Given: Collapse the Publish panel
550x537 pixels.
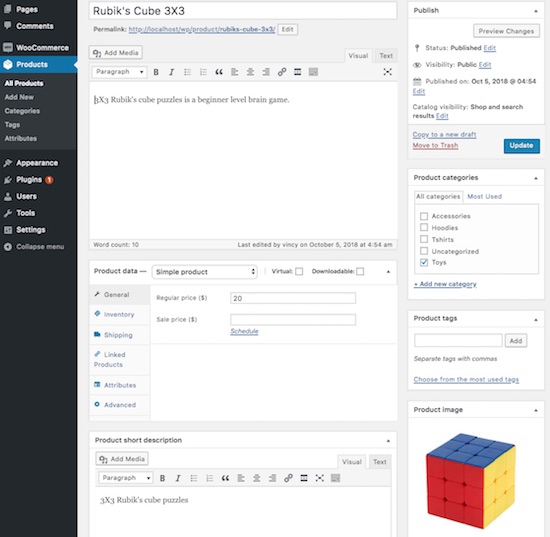Looking at the screenshot, I should 536,11.
